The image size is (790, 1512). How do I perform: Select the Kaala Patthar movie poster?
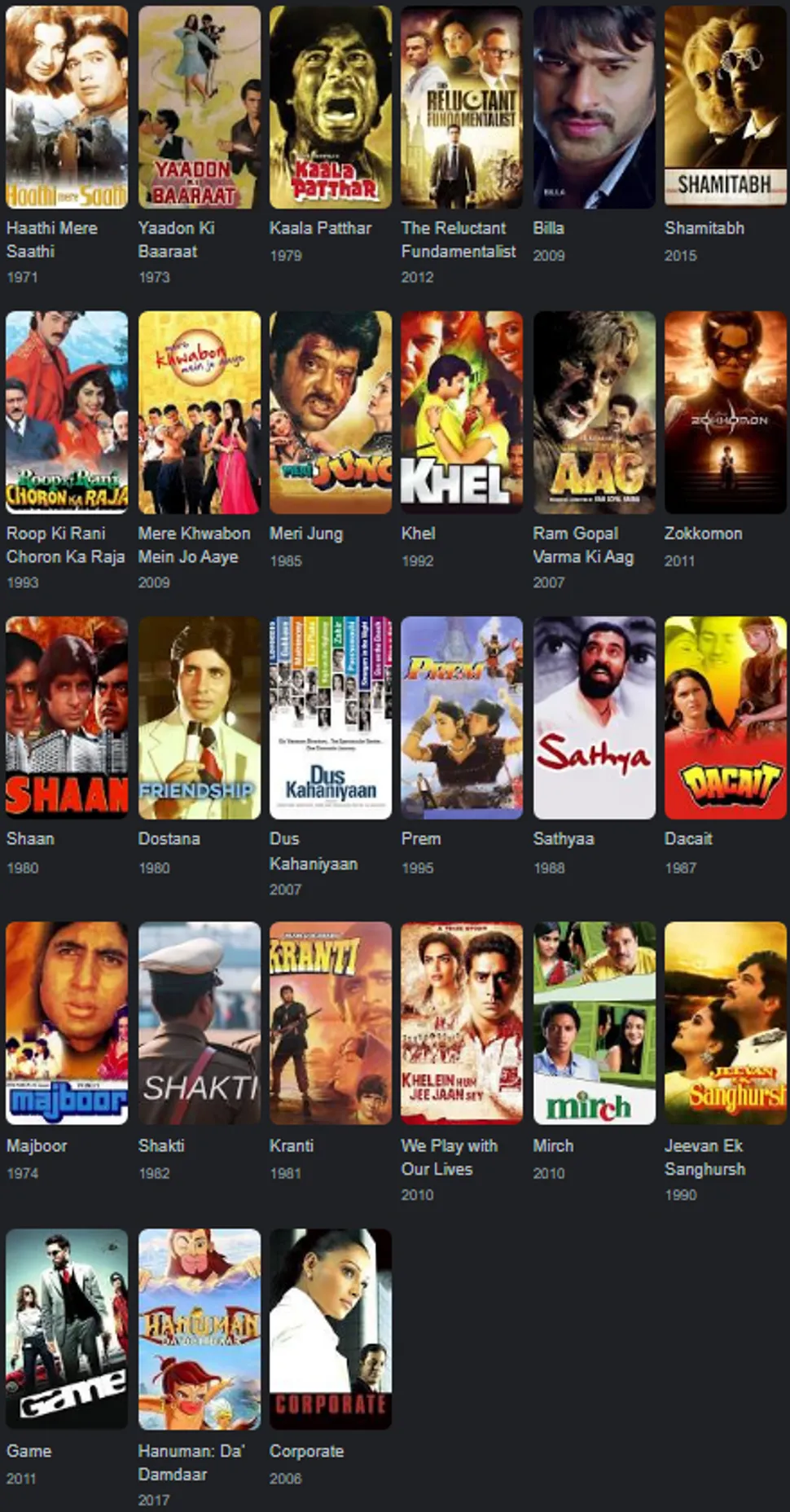point(331,107)
